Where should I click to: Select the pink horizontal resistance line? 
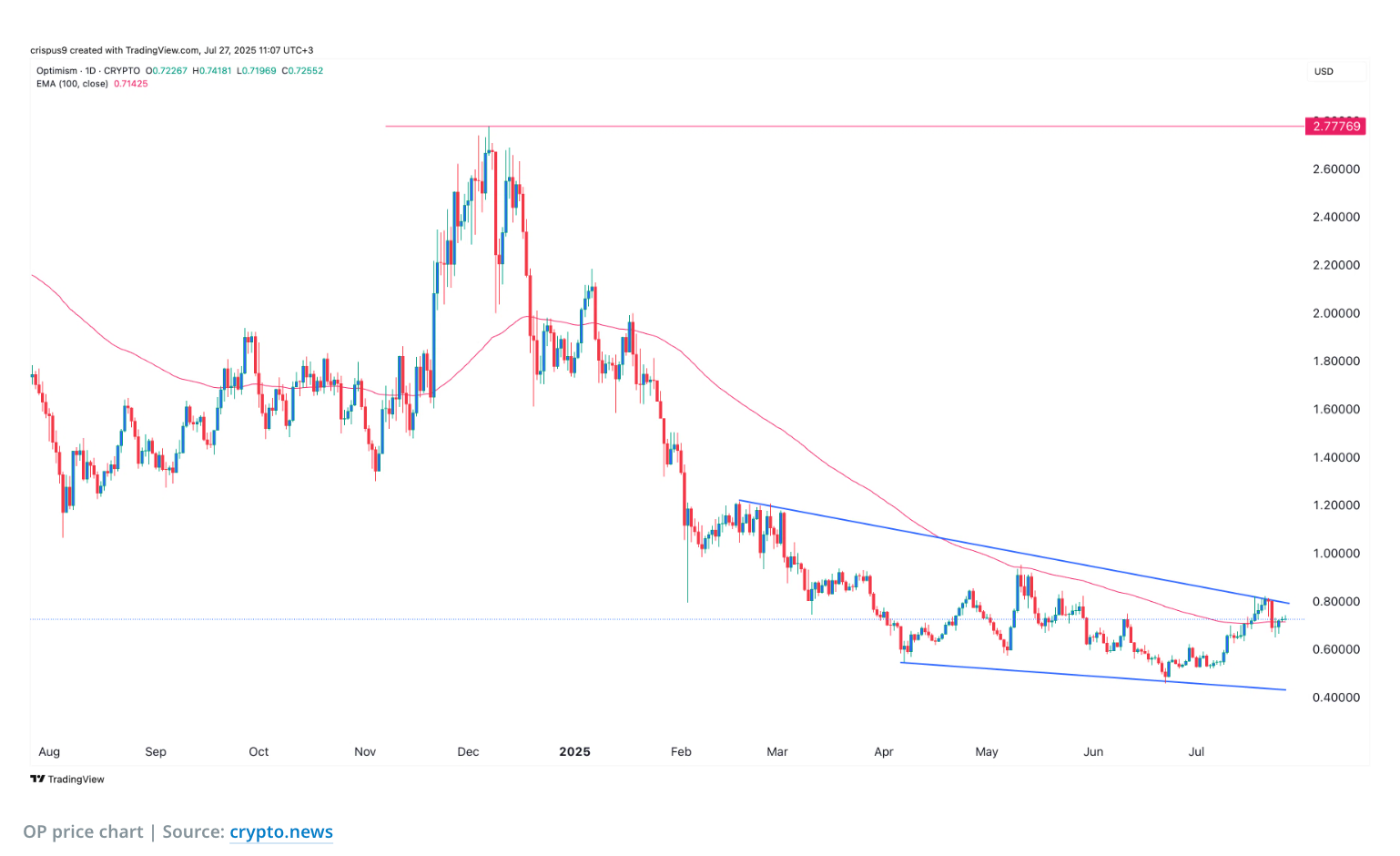coord(819,127)
